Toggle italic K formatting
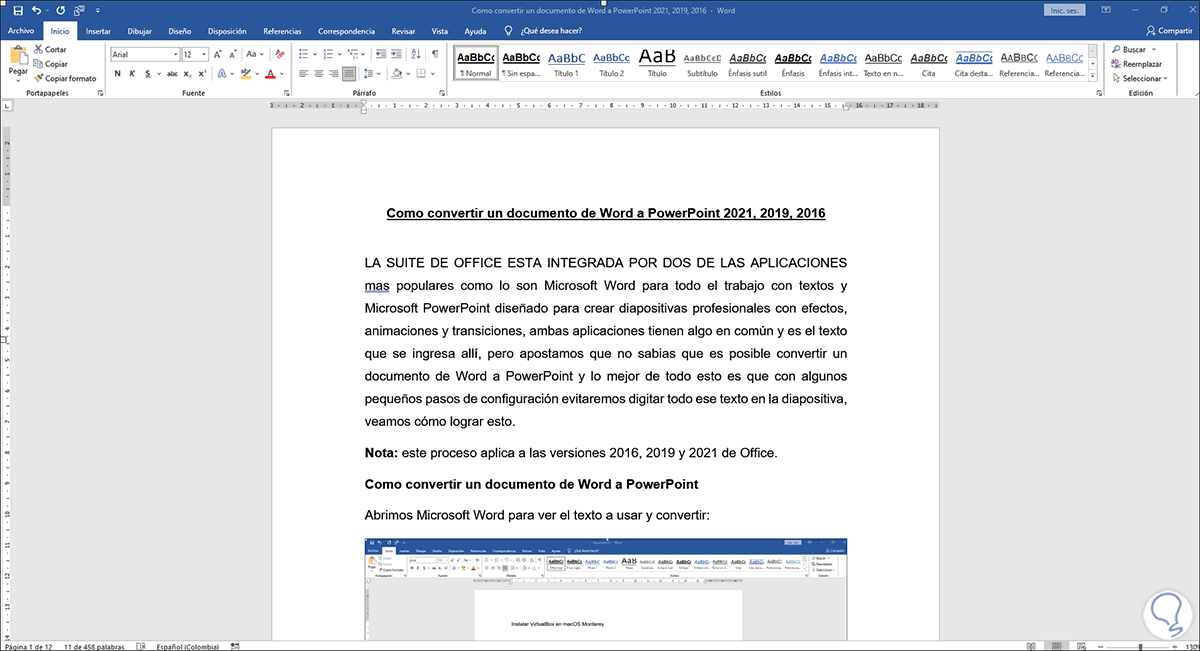Image resolution: width=1200 pixels, height=651 pixels. tap(132, 73)
